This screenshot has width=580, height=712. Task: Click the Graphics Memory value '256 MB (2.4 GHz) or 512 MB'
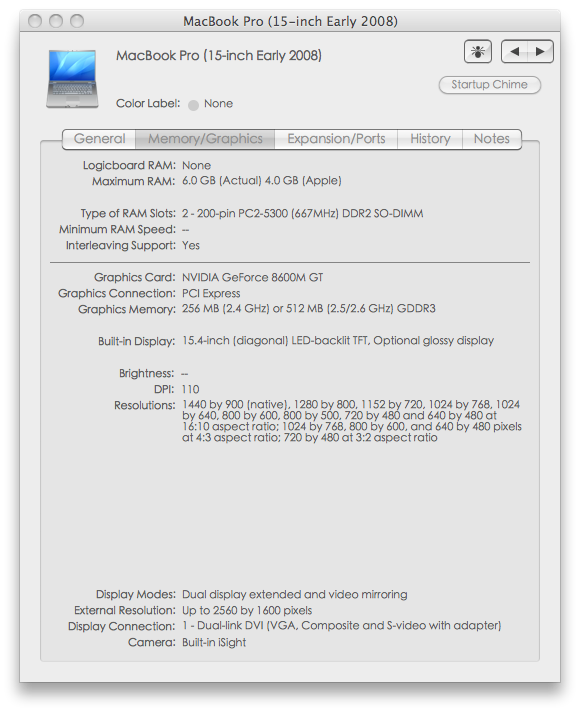(x=309, y=309)
